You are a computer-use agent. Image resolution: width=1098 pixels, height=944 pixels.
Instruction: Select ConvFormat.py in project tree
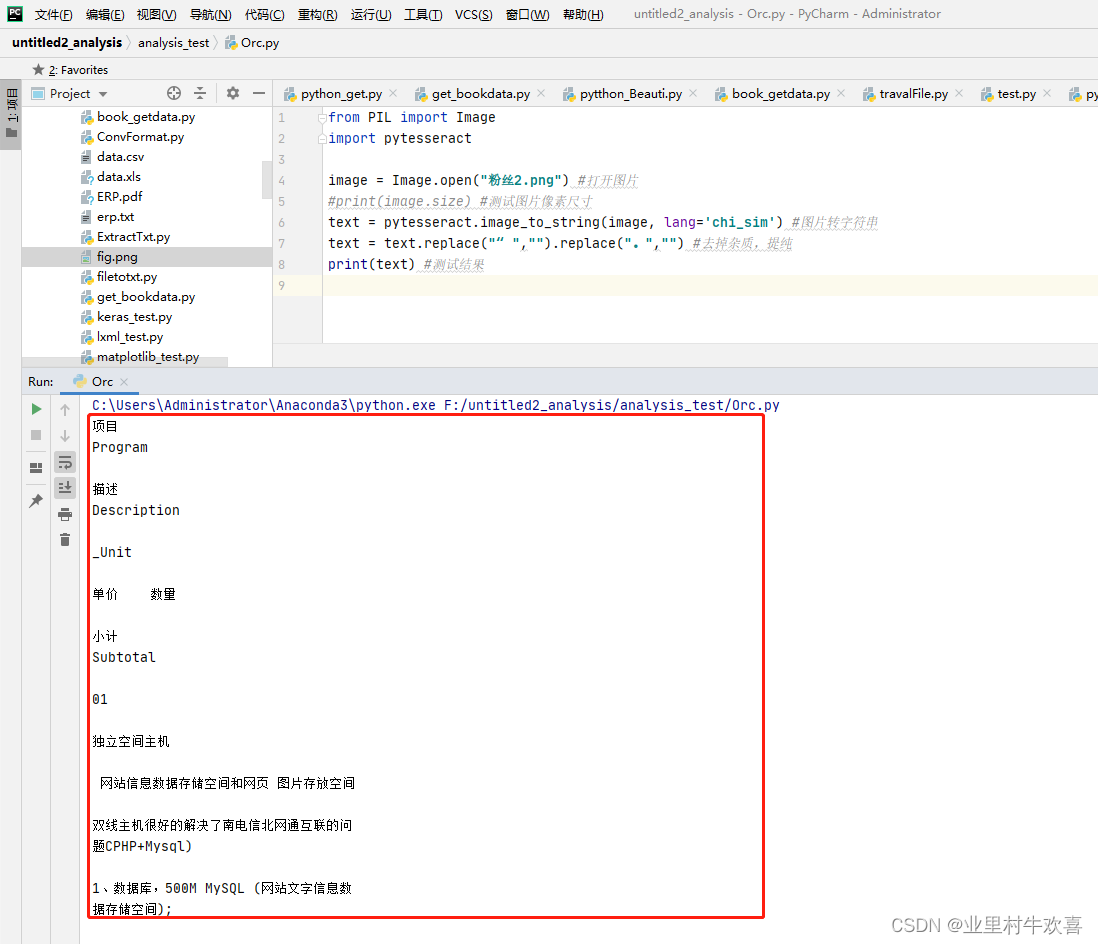point(141,137)
